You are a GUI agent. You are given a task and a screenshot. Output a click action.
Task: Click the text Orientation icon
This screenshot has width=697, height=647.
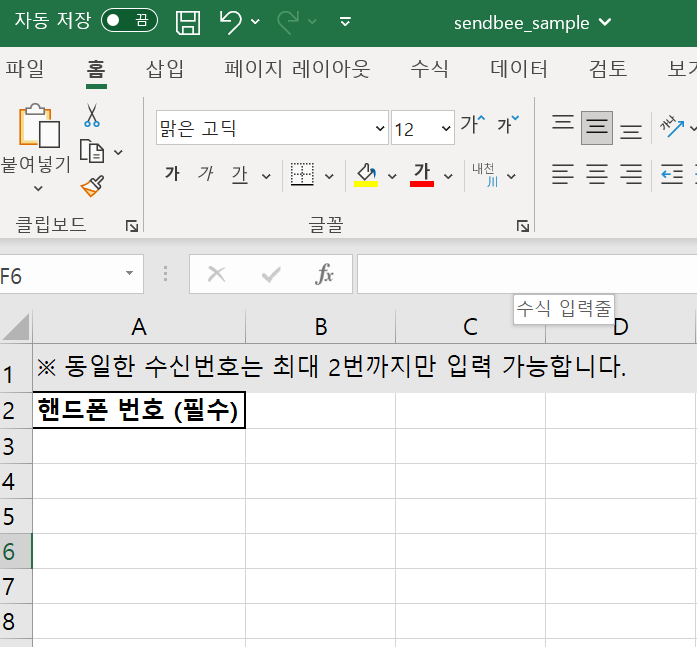(x=672, y=127)
